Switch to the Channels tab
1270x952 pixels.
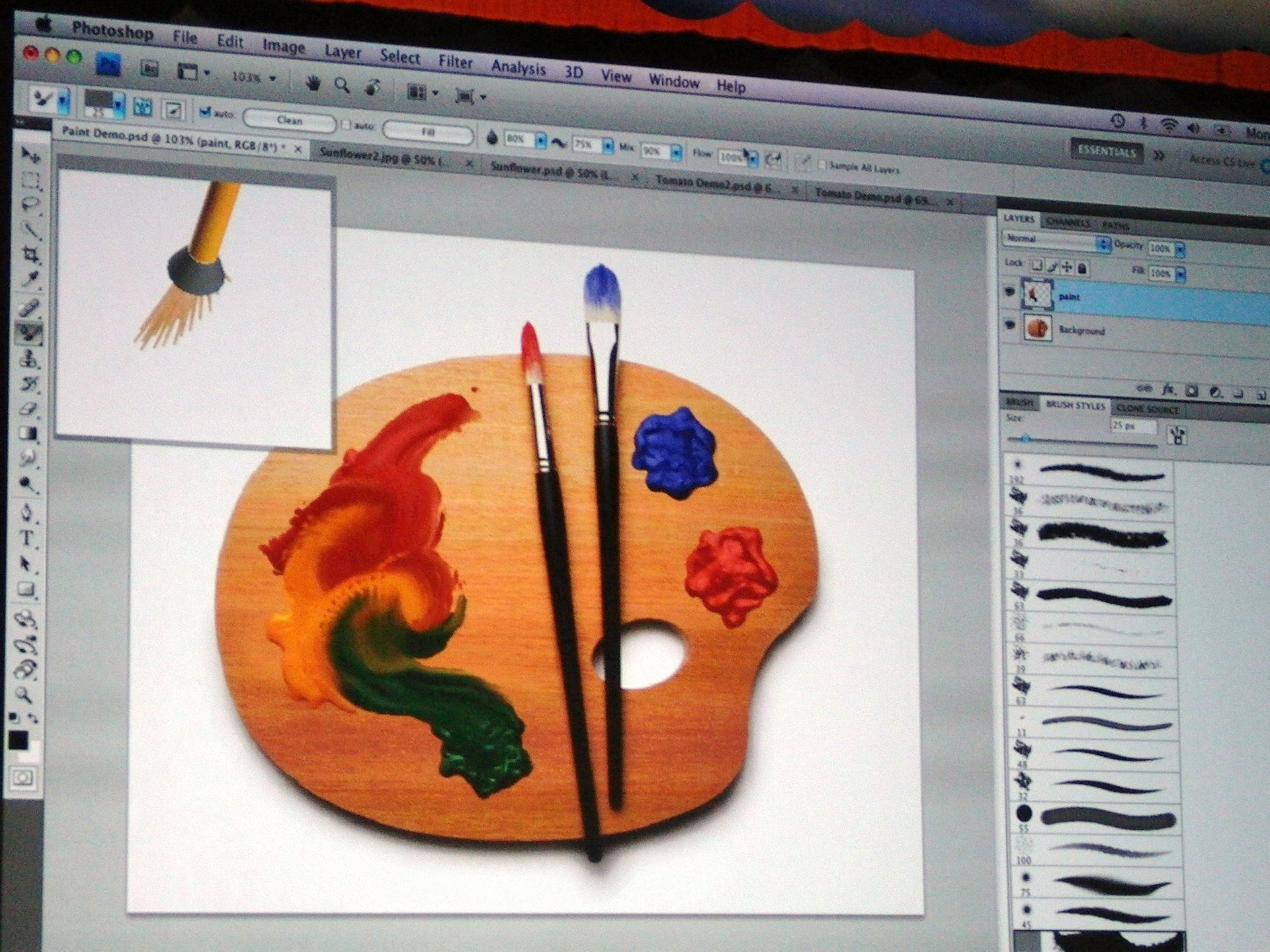tap(1068, 222)
